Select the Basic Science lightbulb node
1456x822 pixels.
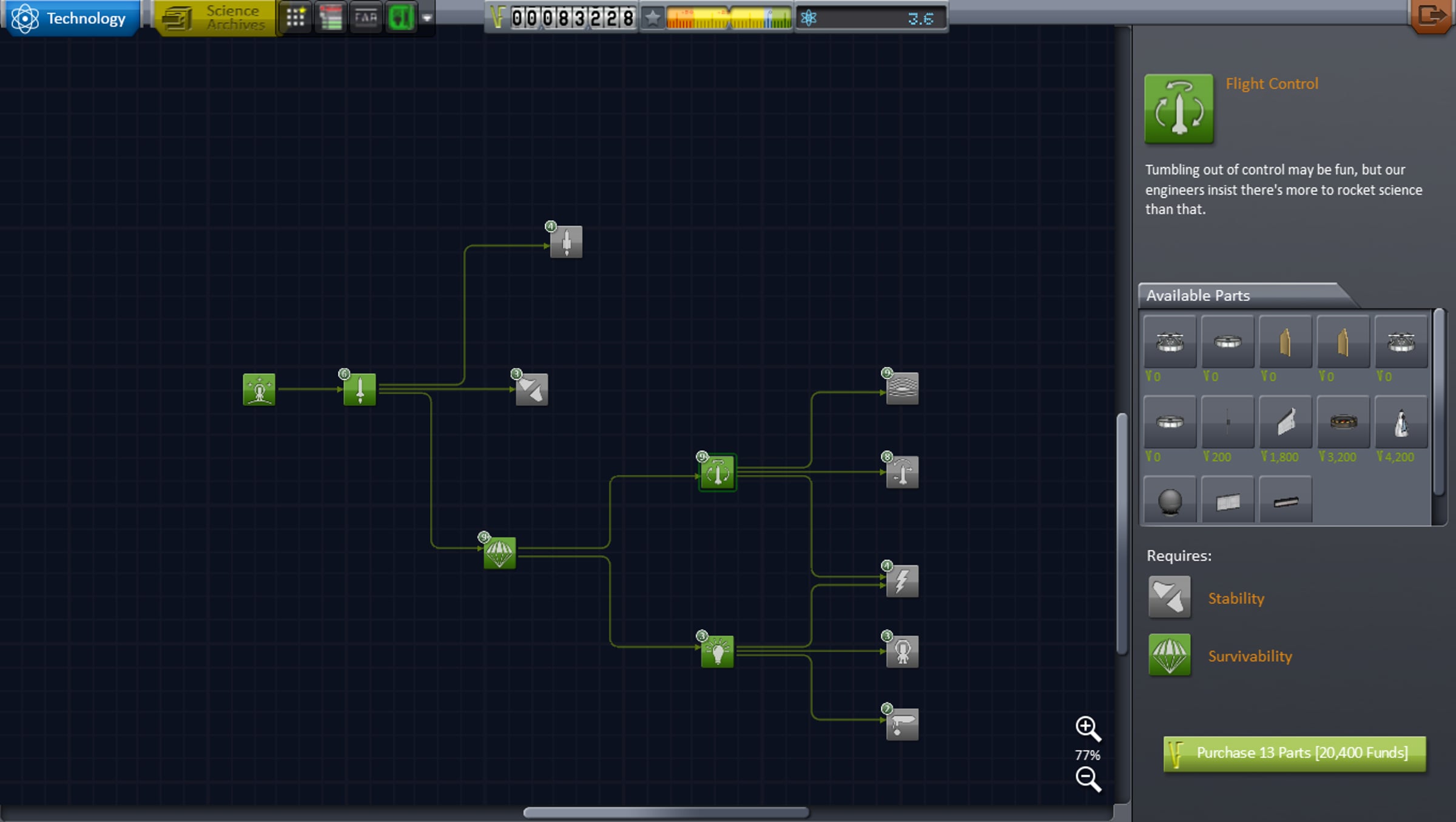(717, 652)
